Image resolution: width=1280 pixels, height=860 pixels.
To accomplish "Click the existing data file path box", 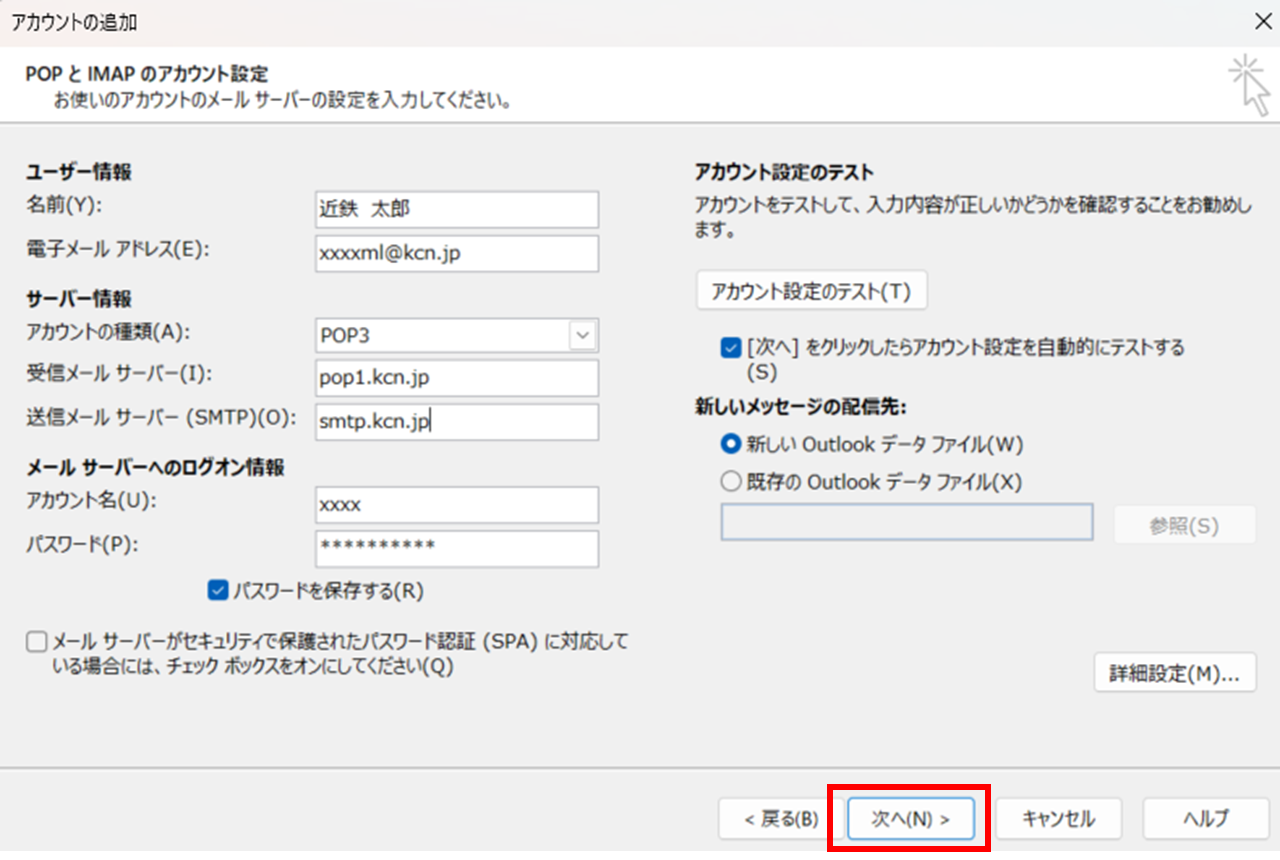I will (905, 522).
